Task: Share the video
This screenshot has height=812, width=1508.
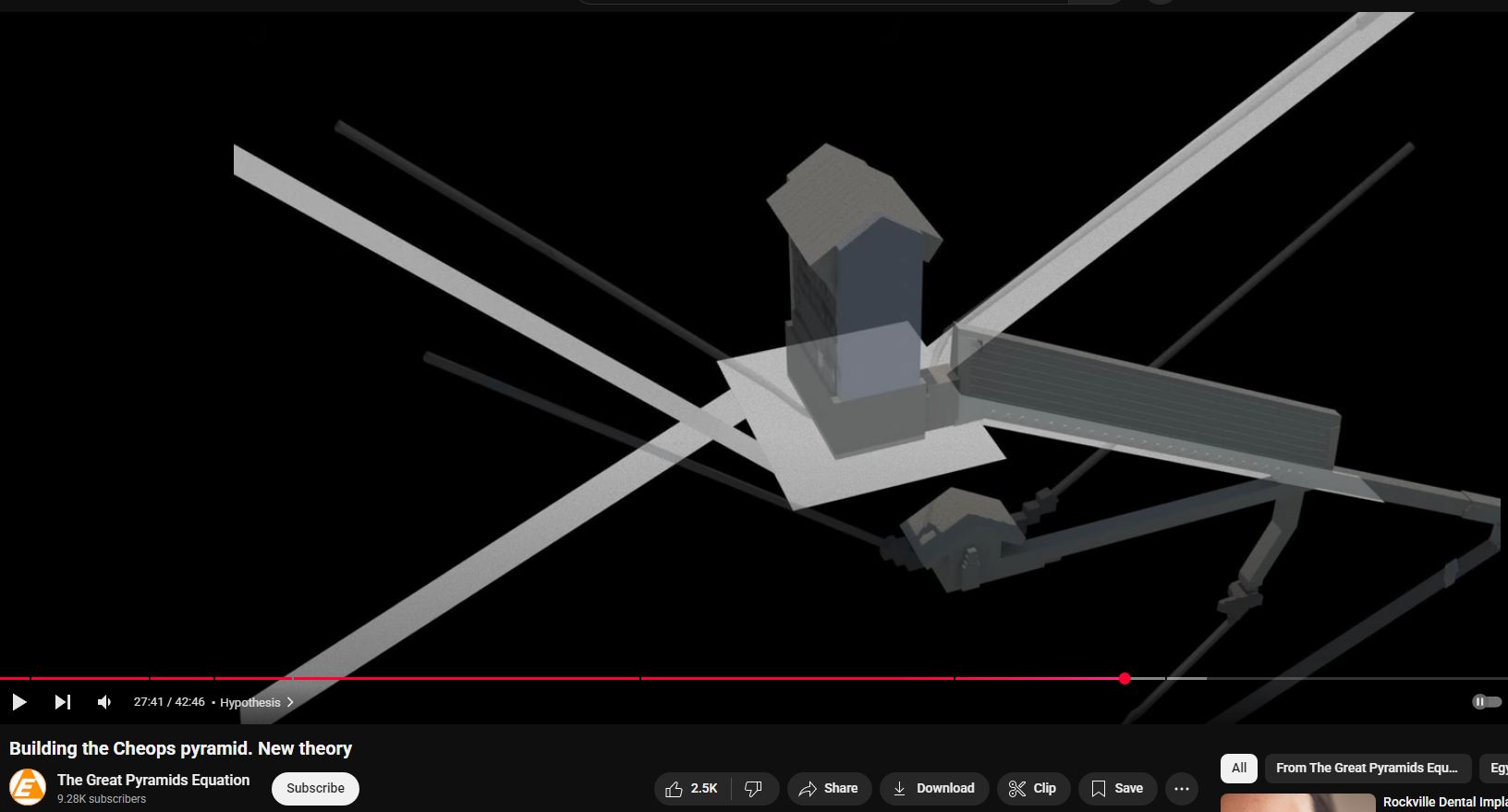Action: click(829, 788)
